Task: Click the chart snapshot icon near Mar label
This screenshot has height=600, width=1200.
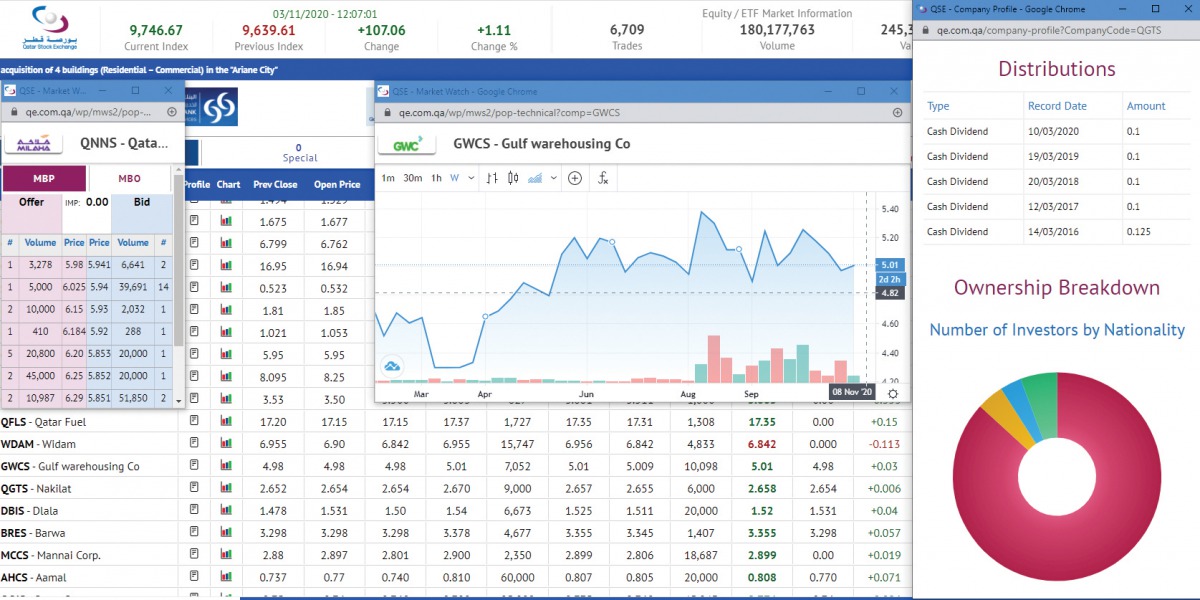Action: [390, 367]
